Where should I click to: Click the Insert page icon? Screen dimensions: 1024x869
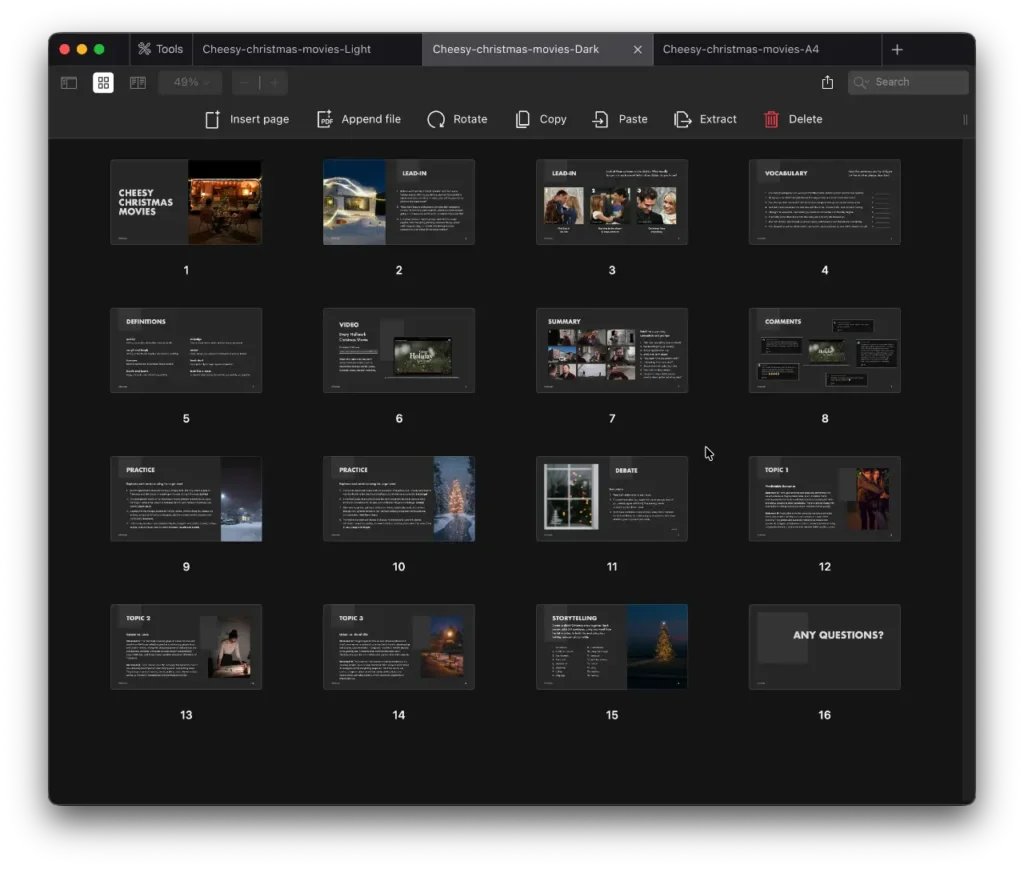click(x=212, y=119)
